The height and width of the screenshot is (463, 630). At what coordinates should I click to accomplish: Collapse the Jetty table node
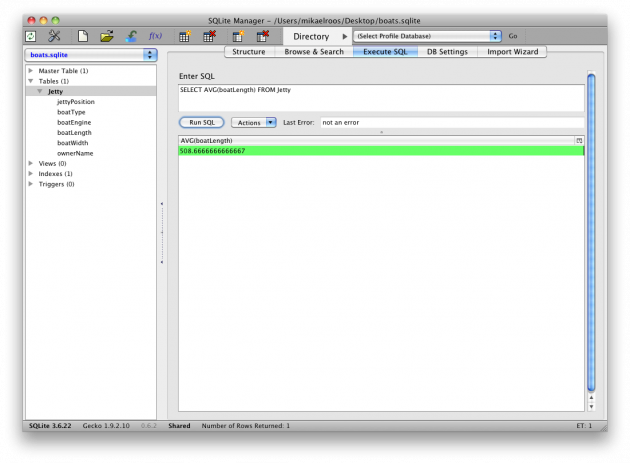click(40, 91)
